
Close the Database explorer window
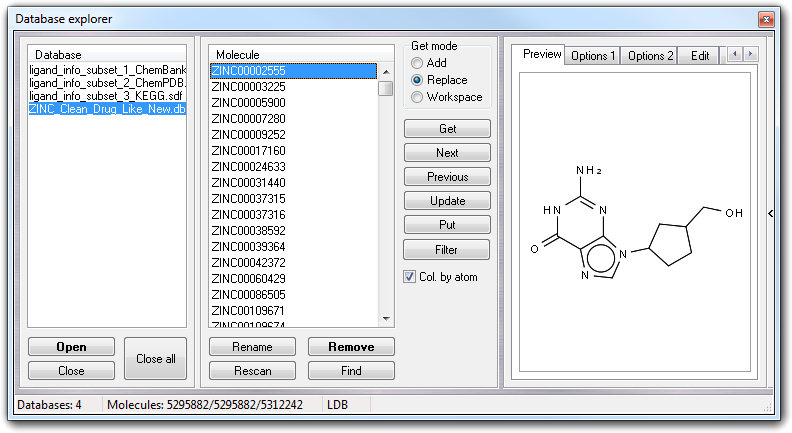(765, 19)
